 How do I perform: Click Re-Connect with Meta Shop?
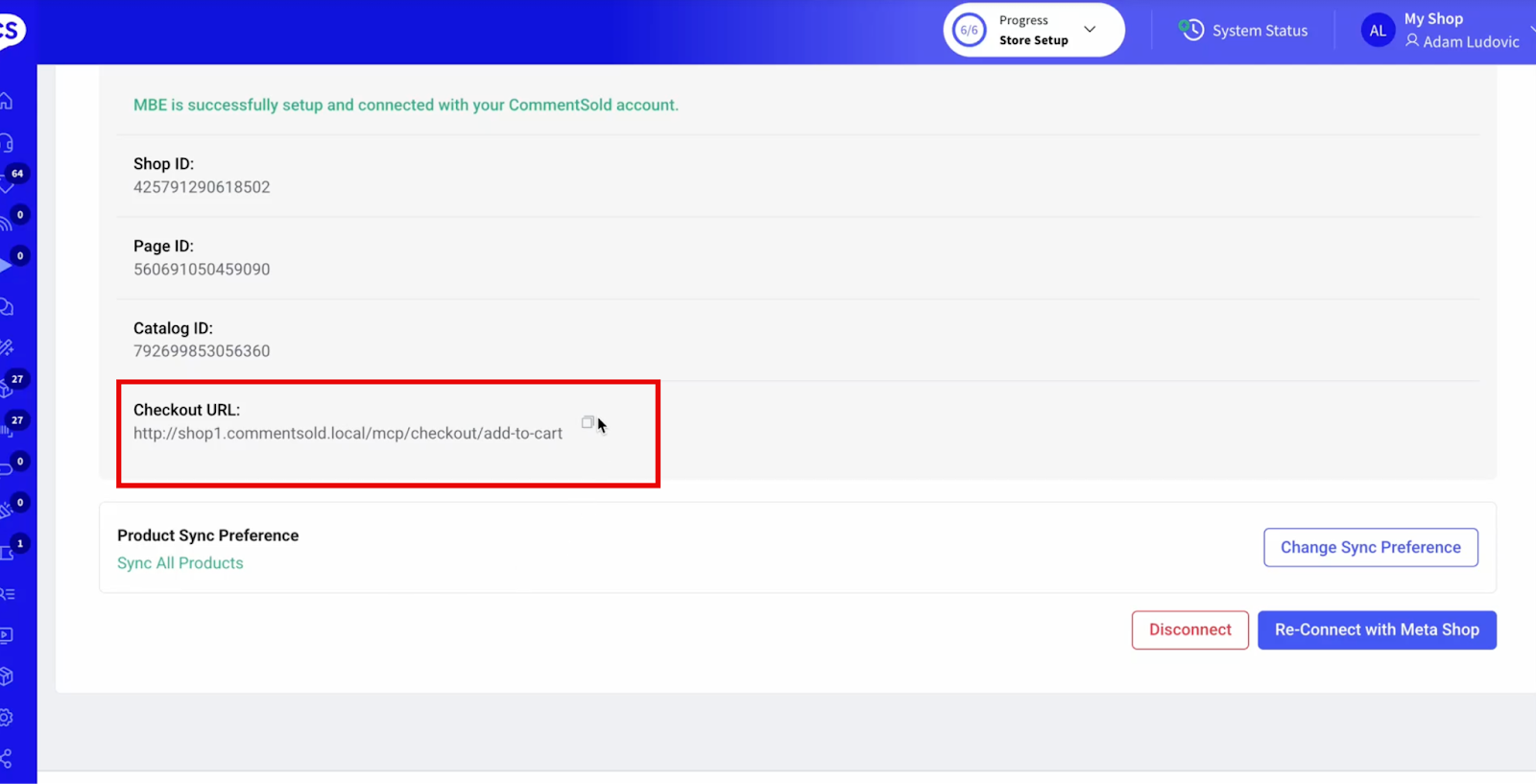(1377, 630)
